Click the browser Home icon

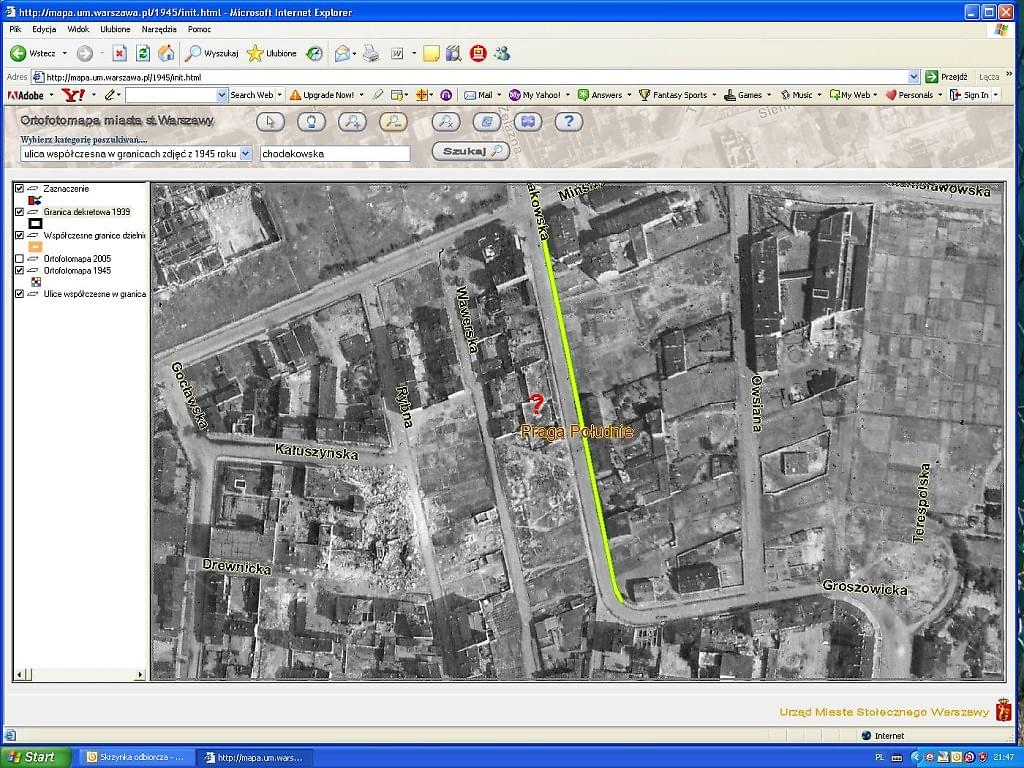pos(166,53)
